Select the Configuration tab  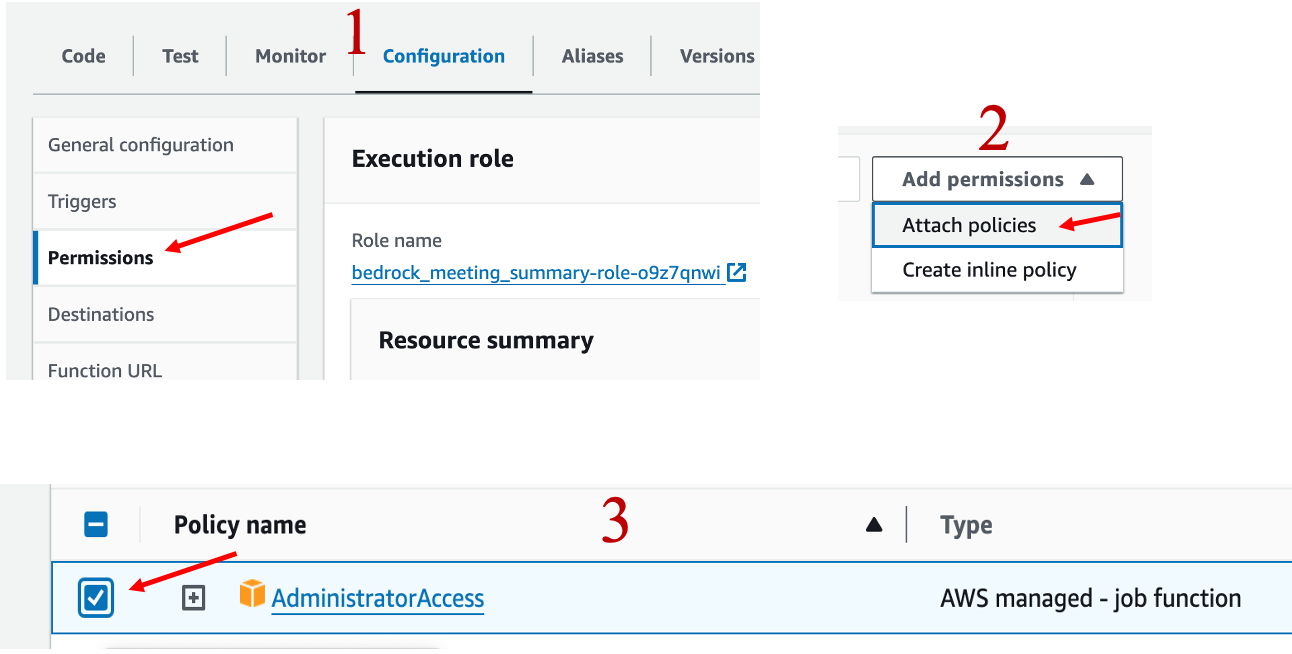[443, 56]
